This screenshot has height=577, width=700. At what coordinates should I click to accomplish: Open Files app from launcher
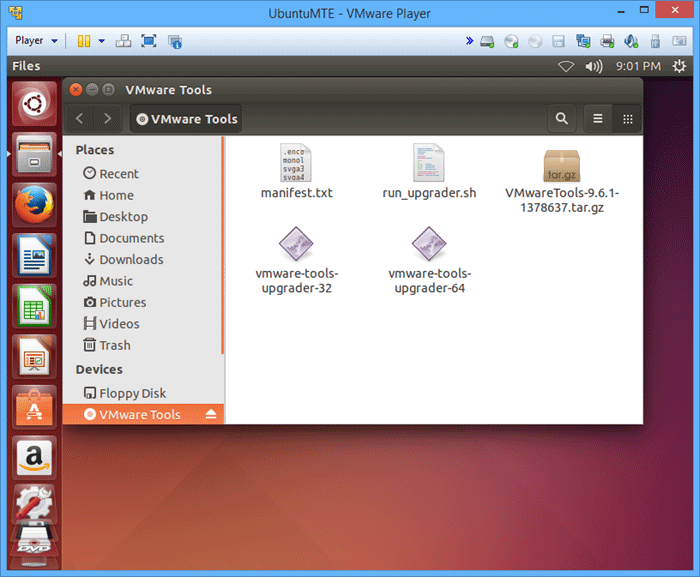pos(34,155)
